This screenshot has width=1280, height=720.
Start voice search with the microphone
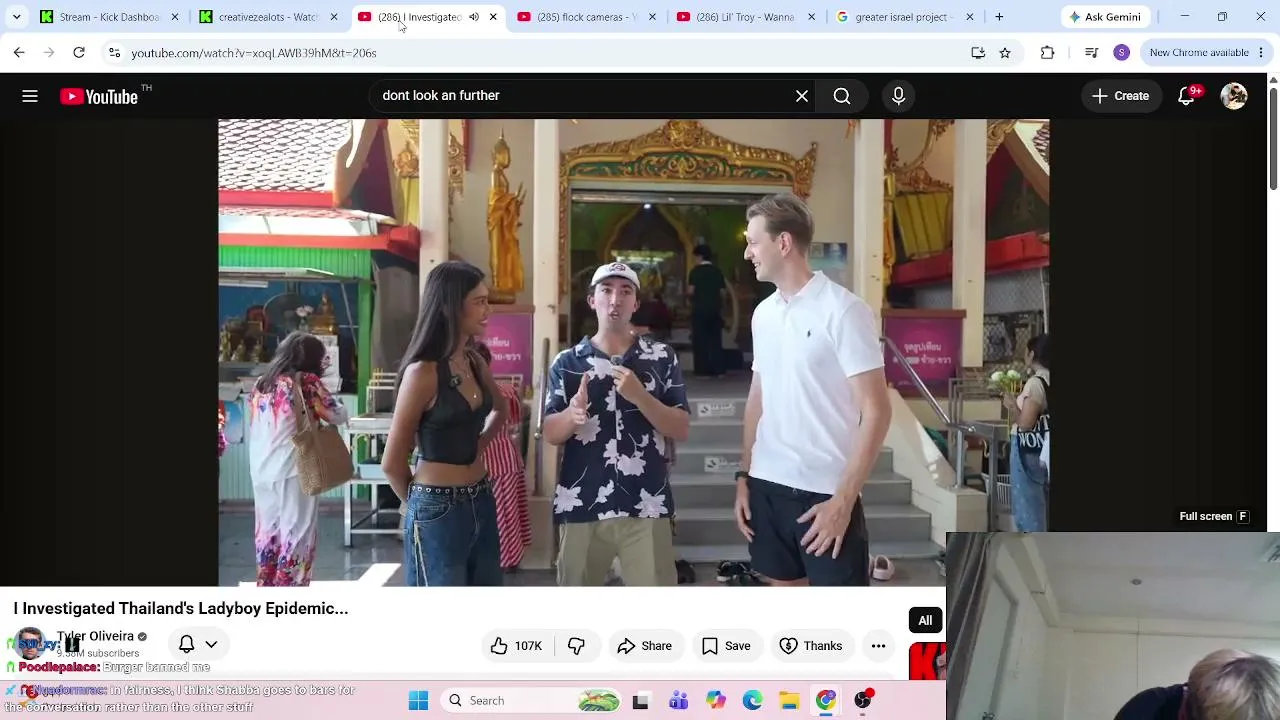[898, 96]
